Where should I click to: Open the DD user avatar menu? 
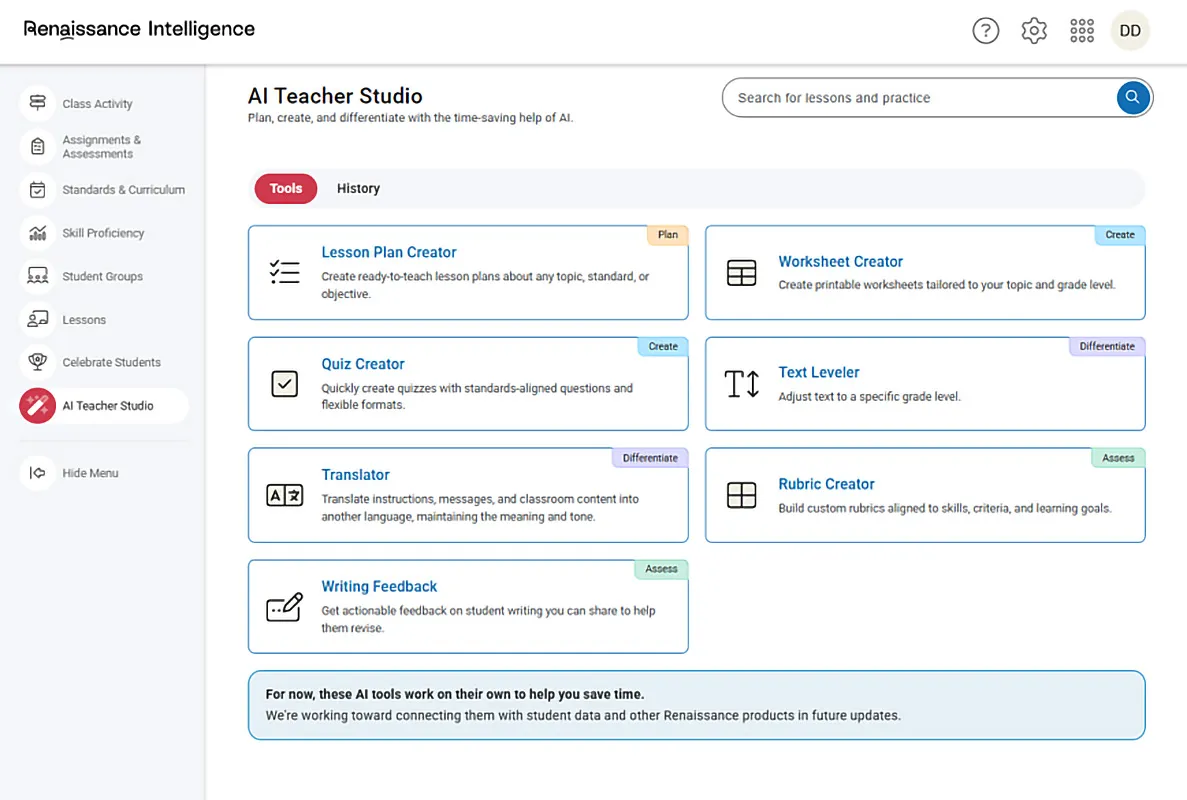1129,31
